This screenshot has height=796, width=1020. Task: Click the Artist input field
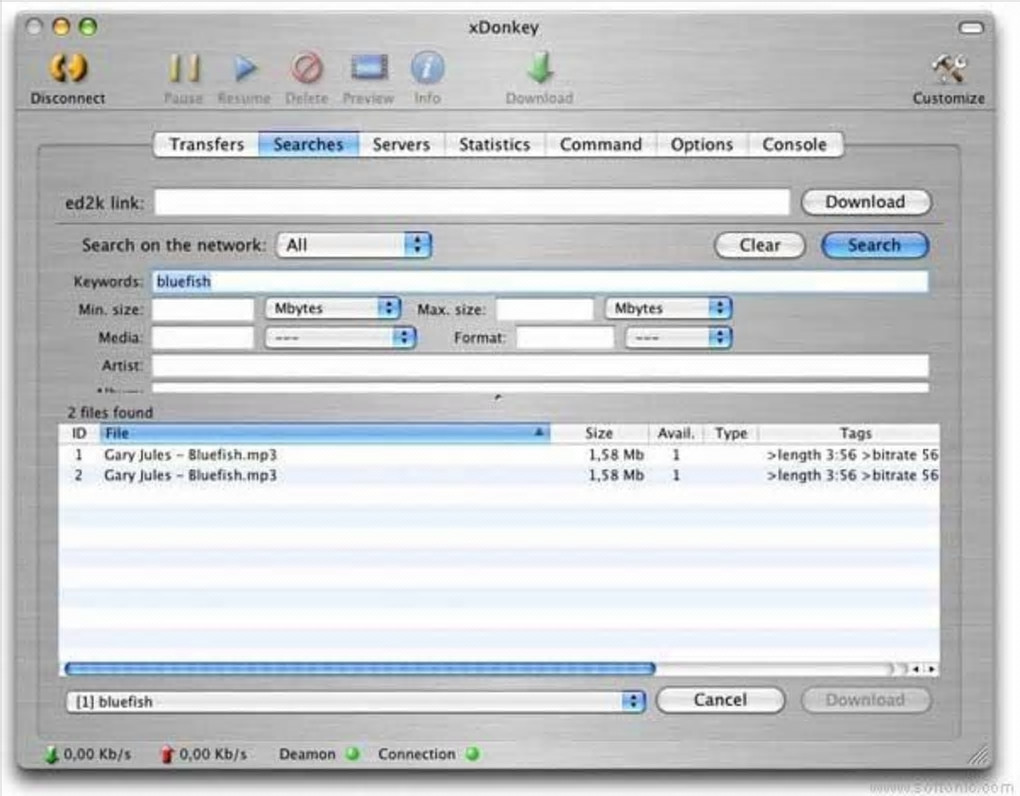(540, 365)
